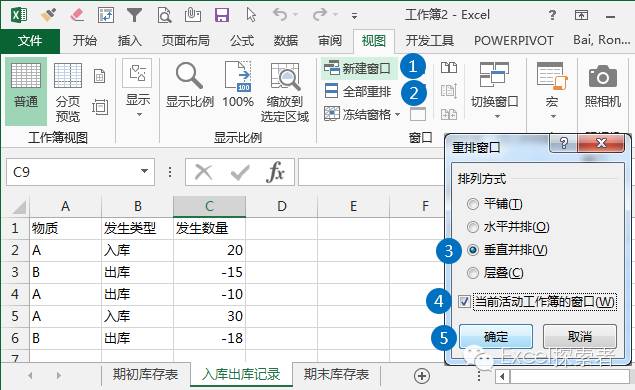Select cell with value -18
The width and height of the screenshot is (635, 390).
[209, 338]
